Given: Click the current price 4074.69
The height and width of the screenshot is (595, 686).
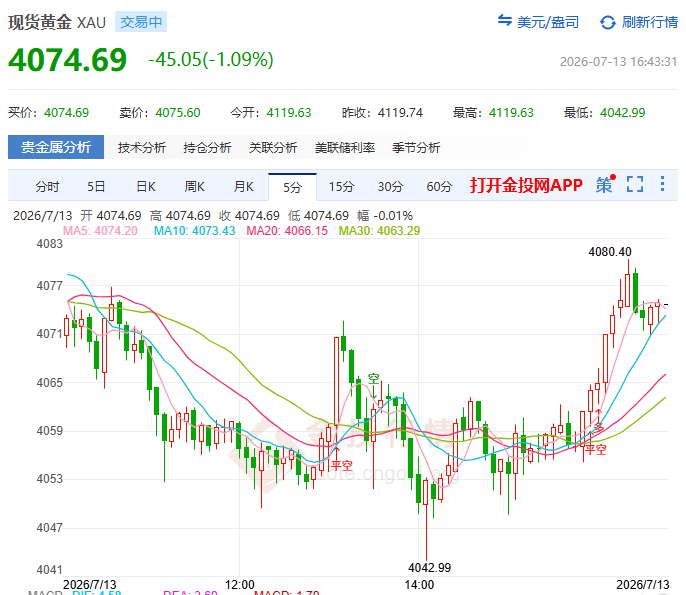Looking at the screenshot, I should [67, 60].
